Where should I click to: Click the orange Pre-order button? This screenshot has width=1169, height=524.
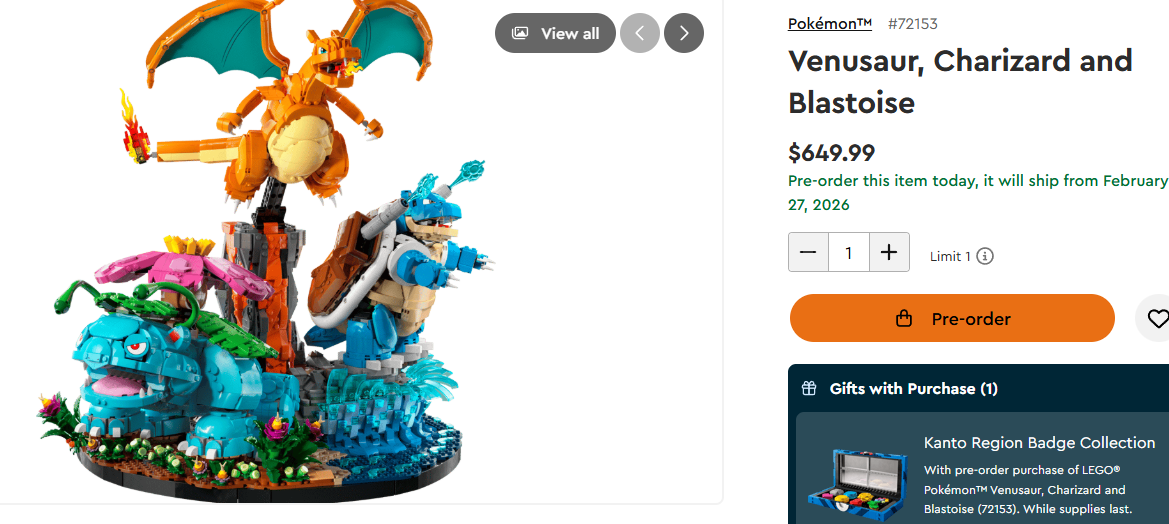(x=952, y=318)
